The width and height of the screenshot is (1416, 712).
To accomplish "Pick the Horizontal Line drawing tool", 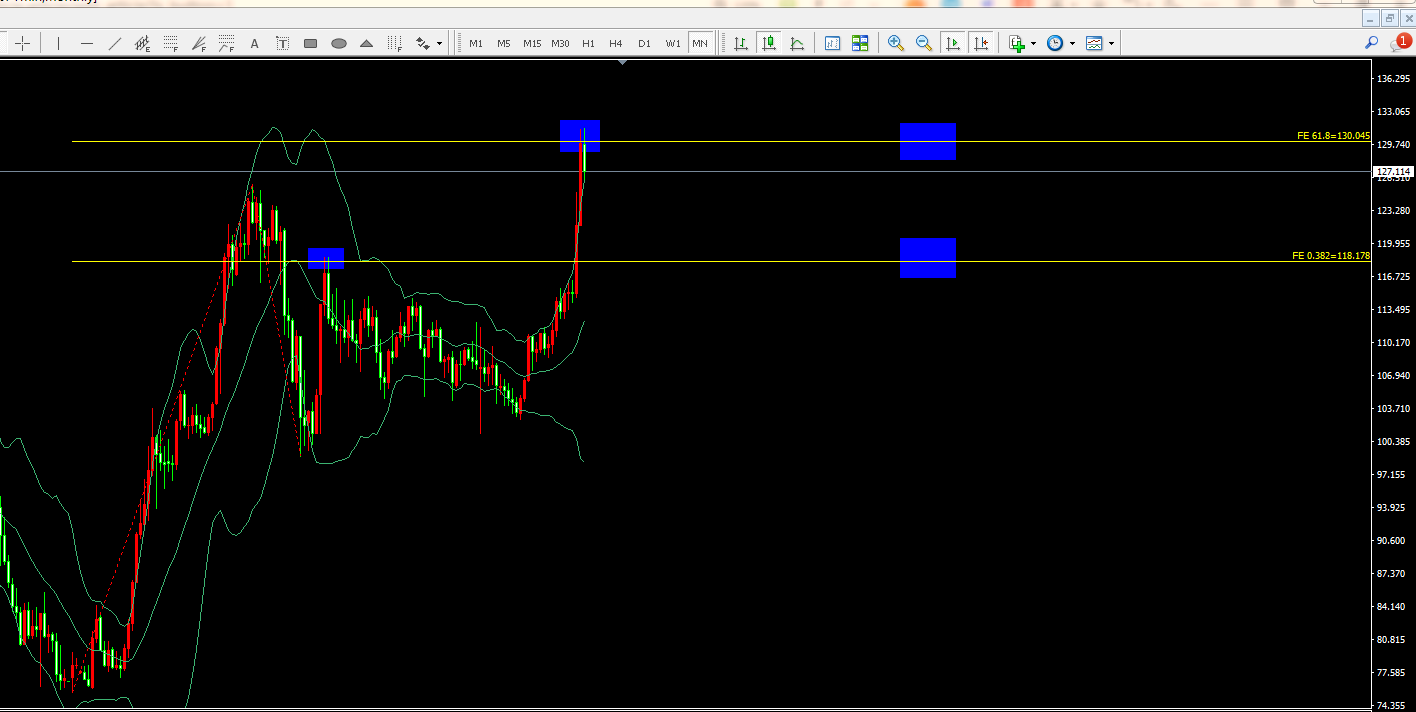I will pos(87,43).
